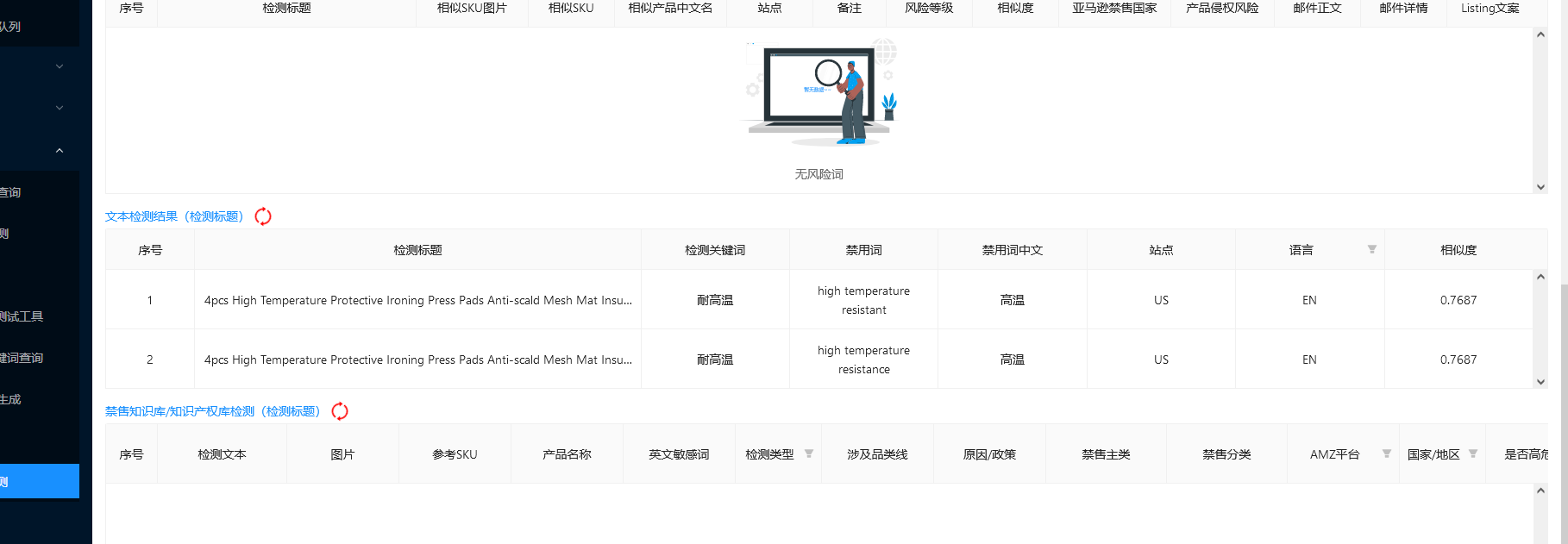Collapse the open sidebar menu chevron
1568x544 pixels.
(x=60, y=151)
